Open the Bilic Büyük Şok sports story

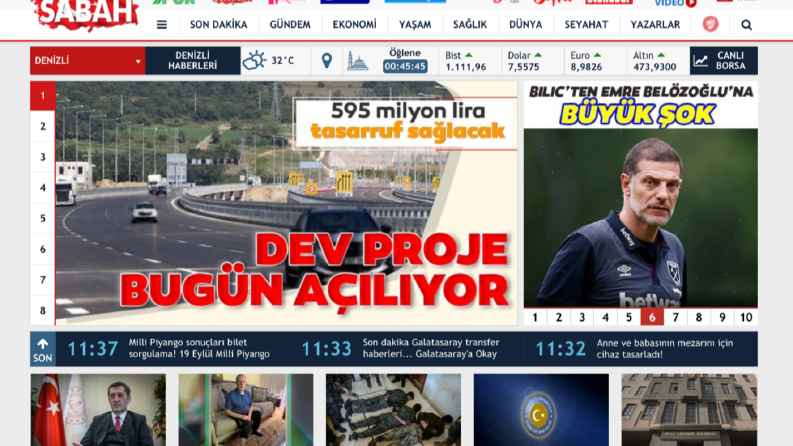tap(640, 195)
